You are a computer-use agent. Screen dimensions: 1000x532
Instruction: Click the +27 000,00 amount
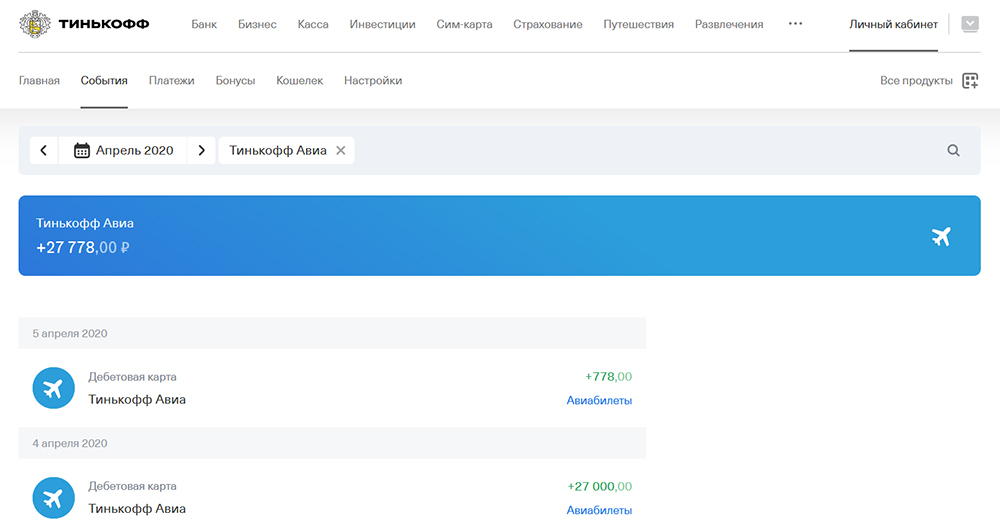point(599,486)
